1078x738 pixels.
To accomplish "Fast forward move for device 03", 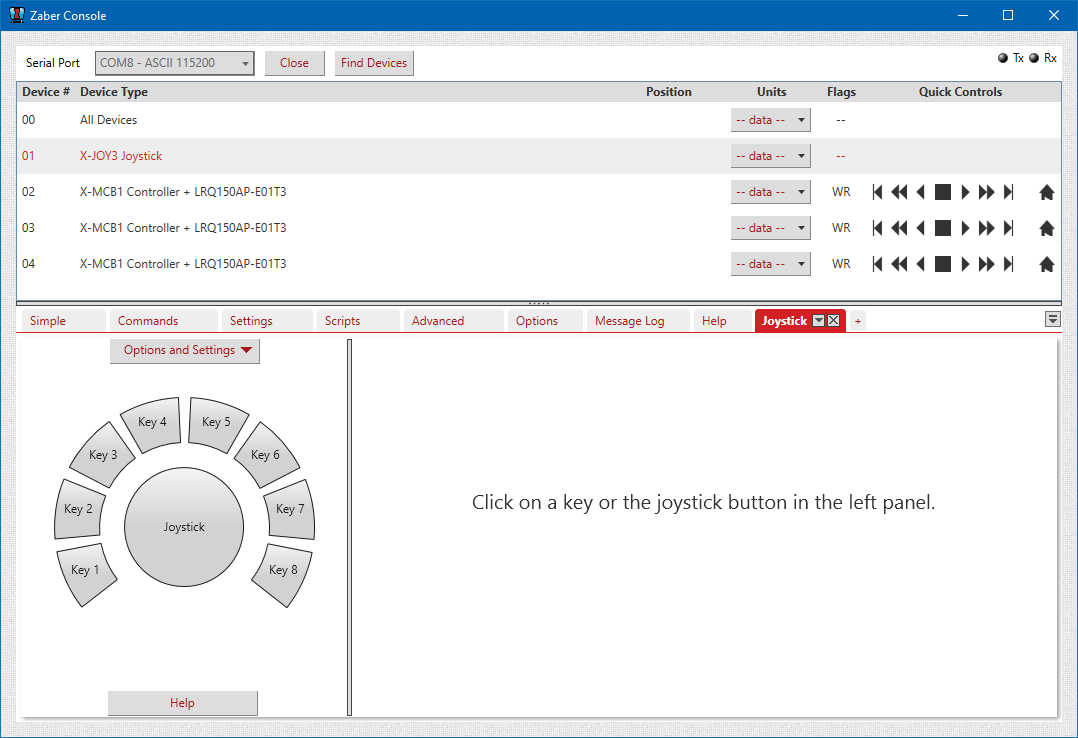I will [987, 228].
